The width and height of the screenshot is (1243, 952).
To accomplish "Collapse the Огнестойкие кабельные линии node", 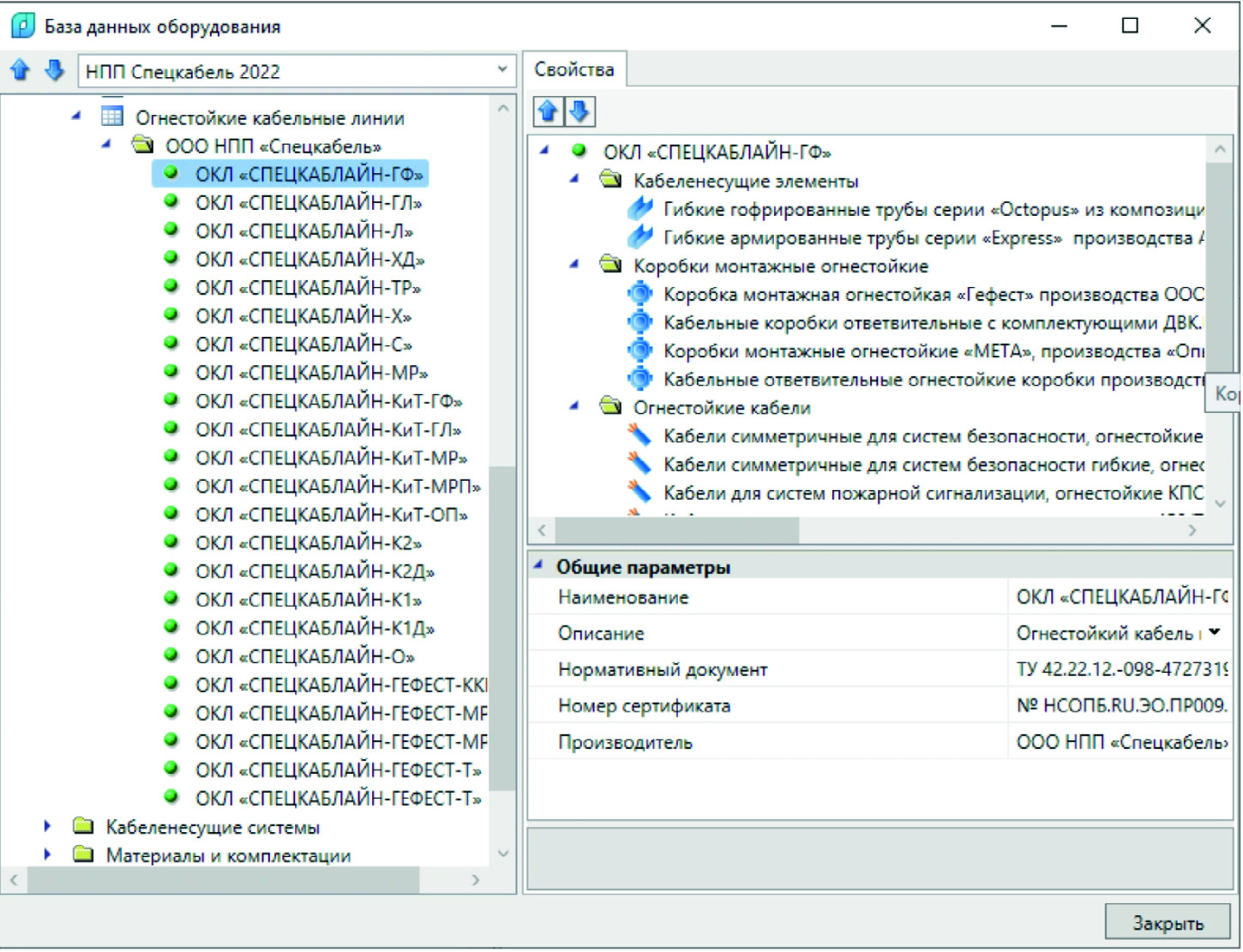I will click(x=76, y=117).
